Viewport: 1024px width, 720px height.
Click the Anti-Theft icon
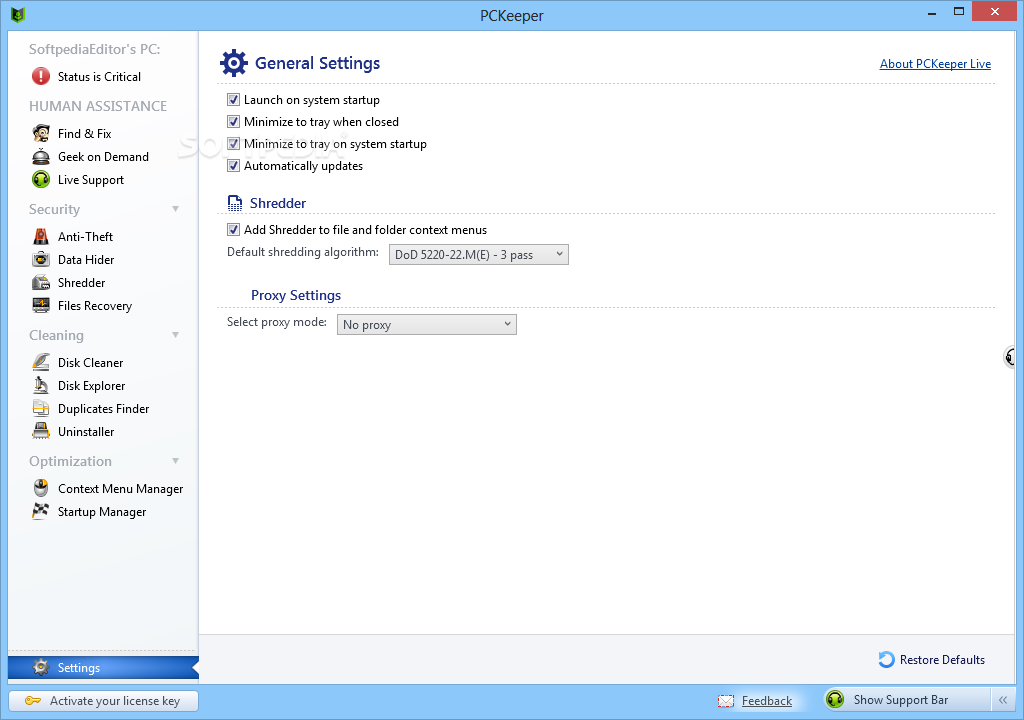[40, 237]
